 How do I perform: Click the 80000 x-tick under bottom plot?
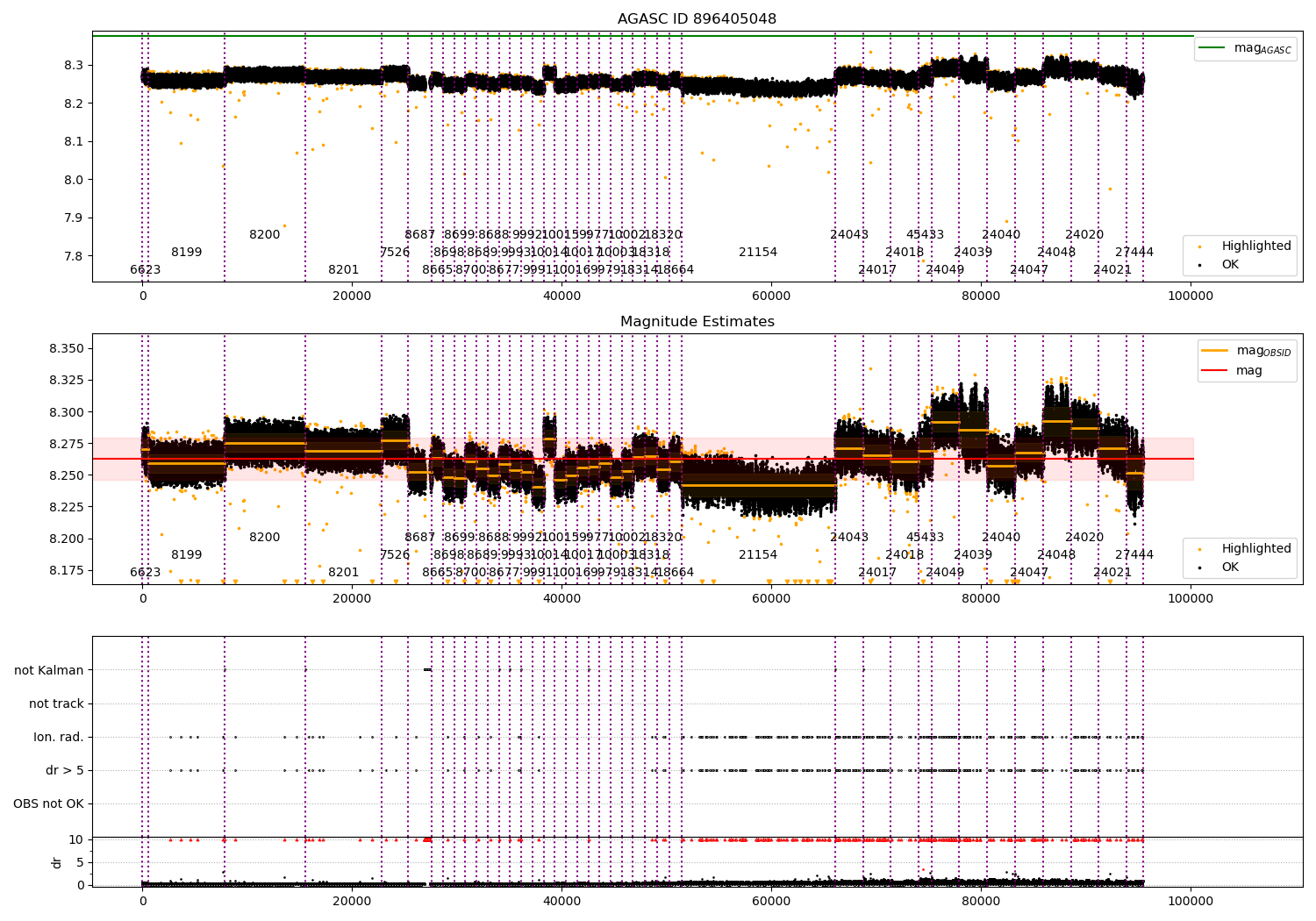click(981, 901)
